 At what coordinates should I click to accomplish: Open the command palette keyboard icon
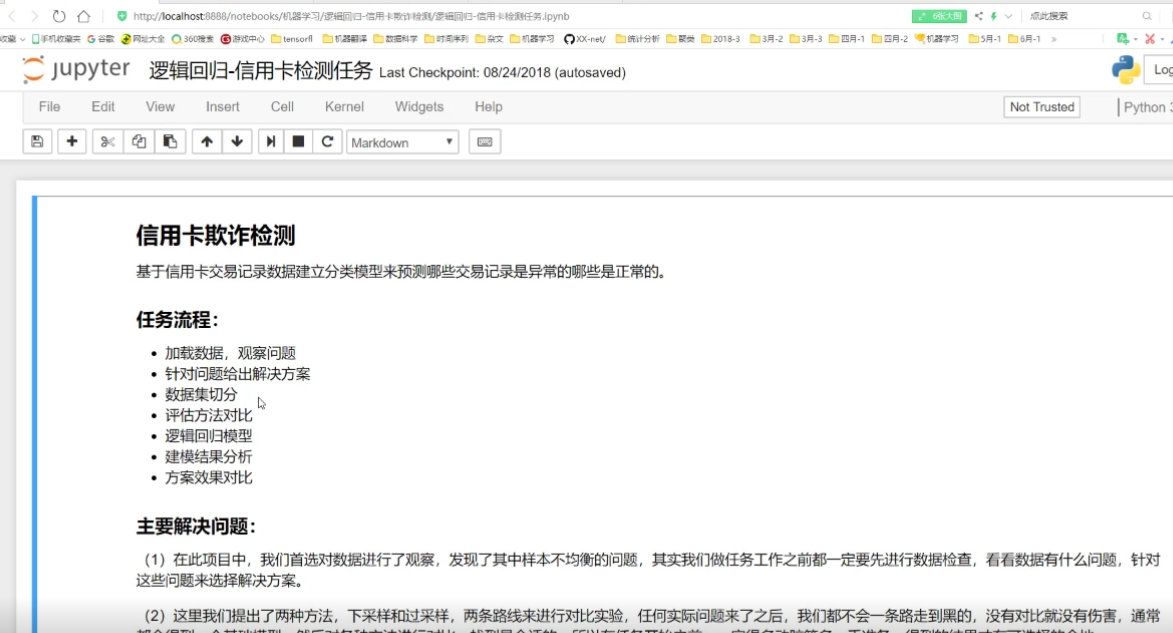pyautogui.click(x=485, y=142)
